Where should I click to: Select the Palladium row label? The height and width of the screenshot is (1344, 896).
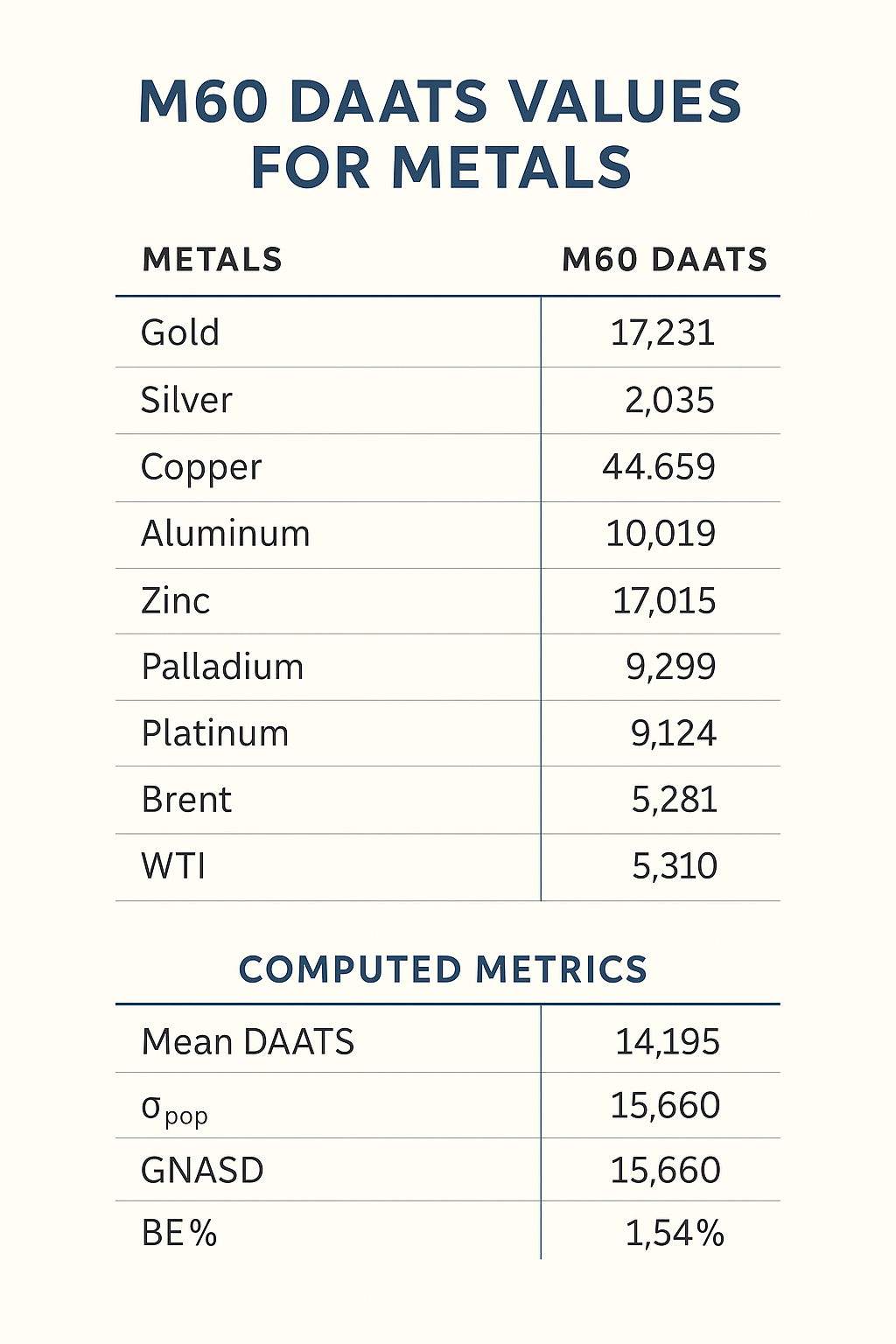pyautogui.click(x=222, y=667)
